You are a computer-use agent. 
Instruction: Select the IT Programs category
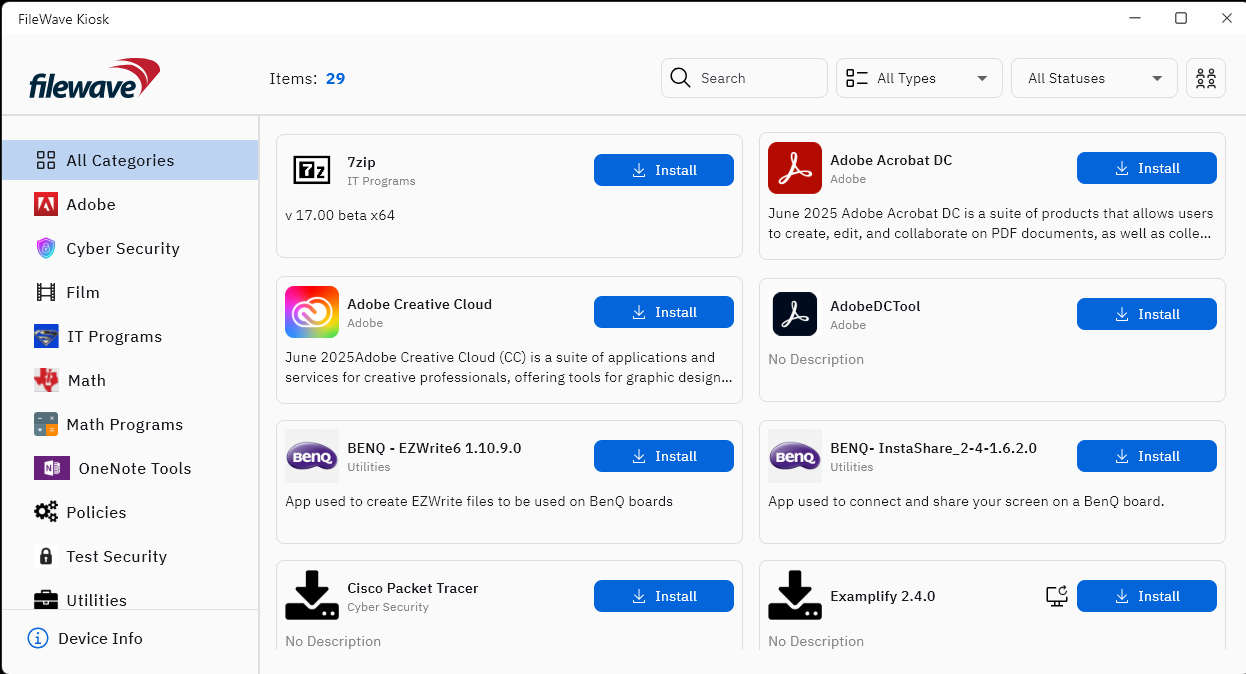coord(130,336)
